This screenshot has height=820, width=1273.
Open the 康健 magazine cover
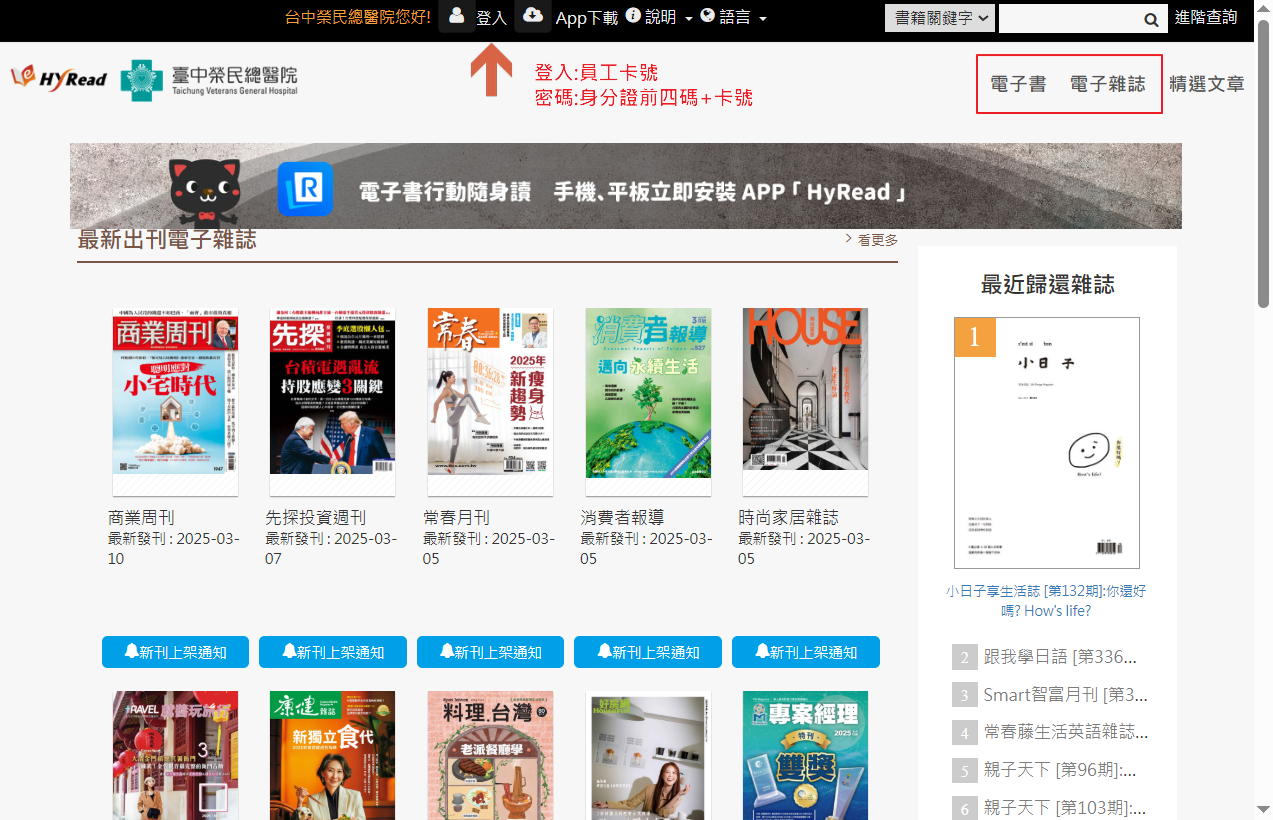click(332, 755)
